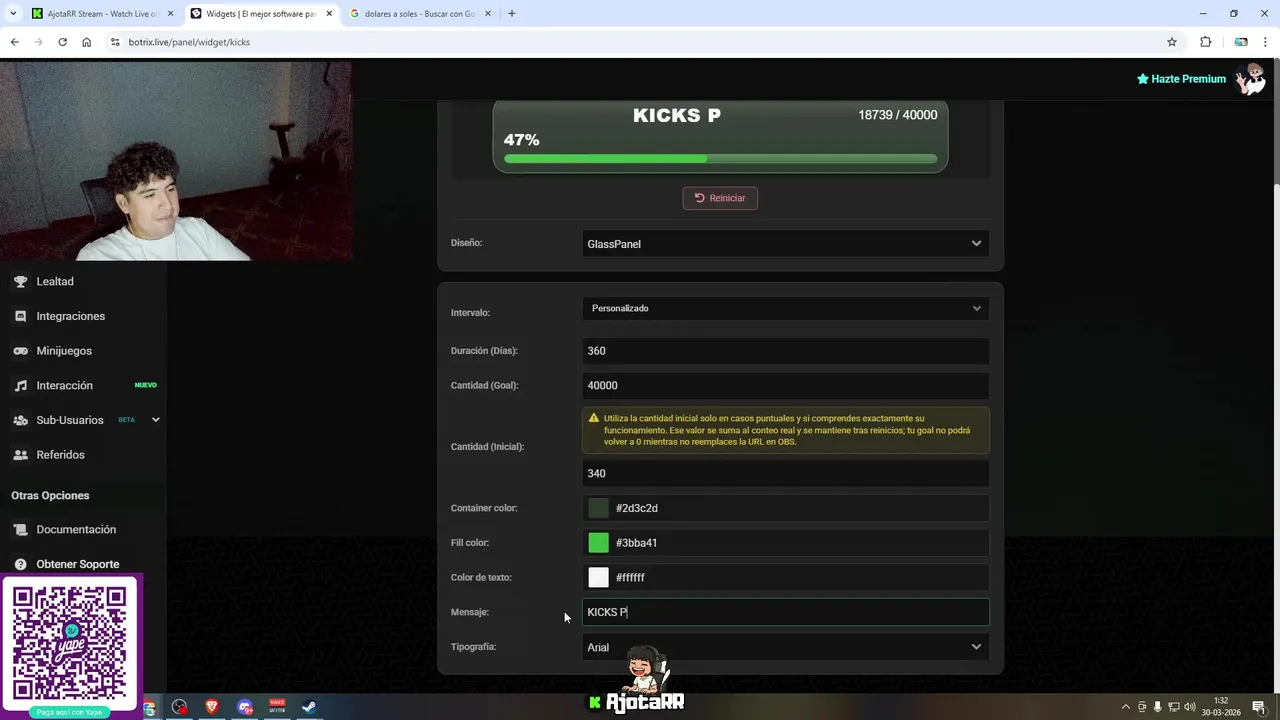The image size is (1280, 720).
Task: Go to the browser home page
Action: coord(86,42)
